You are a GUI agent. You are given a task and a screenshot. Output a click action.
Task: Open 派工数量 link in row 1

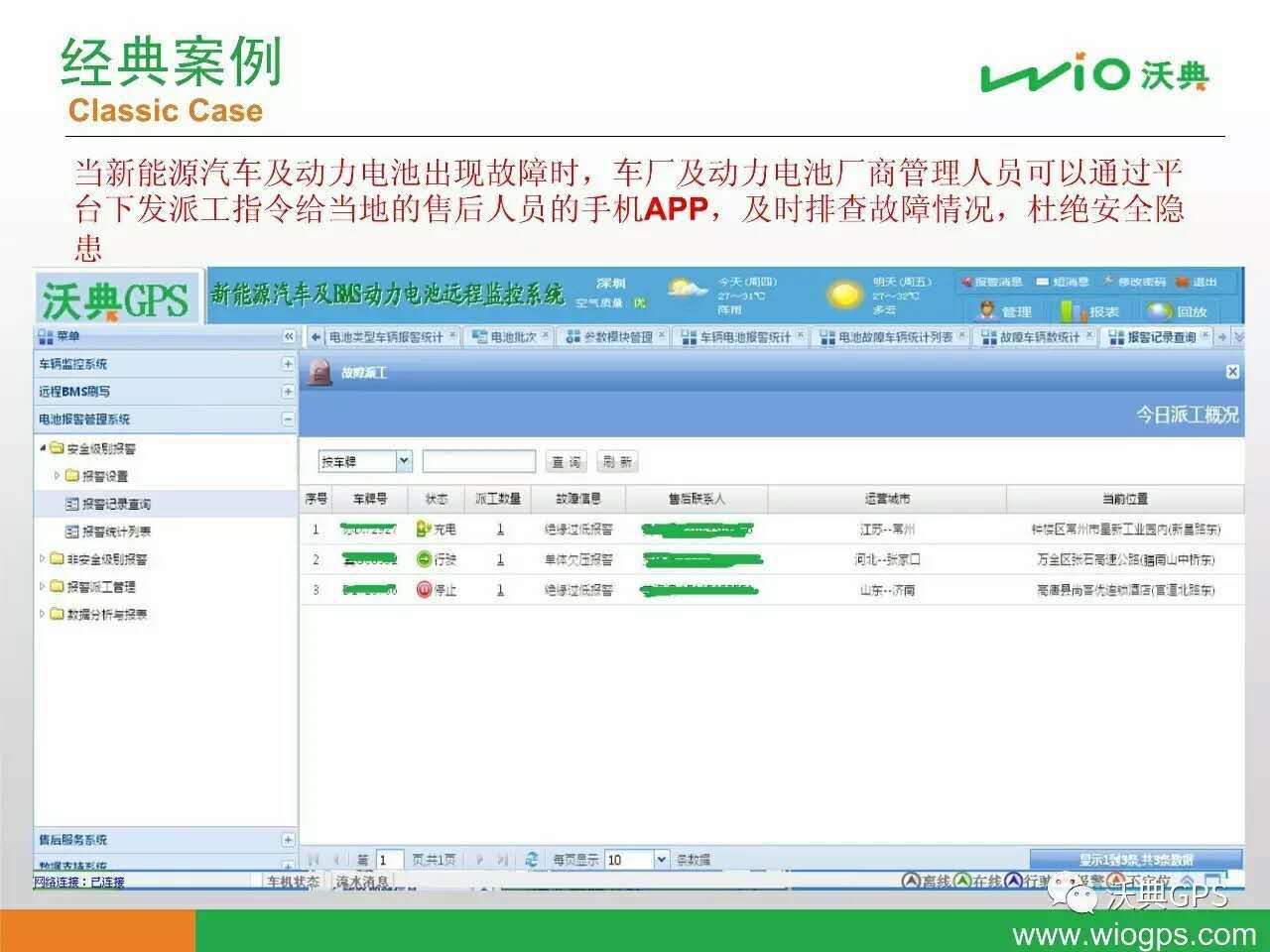[500, 530]
